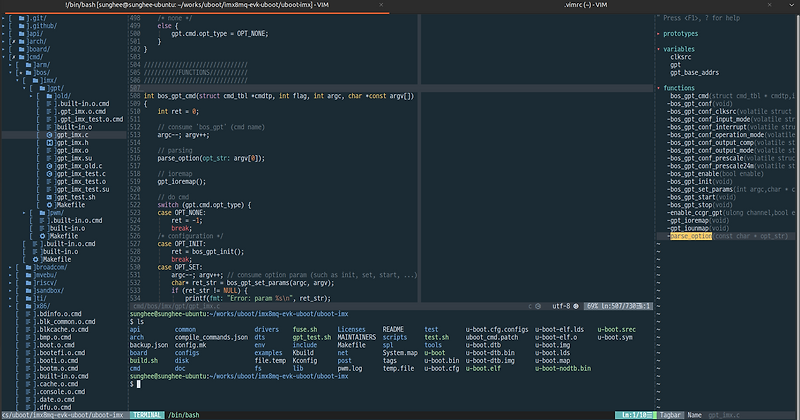The width and height of the screenshot is (800, 420).
Task: Click the folder icon of arm/
Action: point(29,65)
